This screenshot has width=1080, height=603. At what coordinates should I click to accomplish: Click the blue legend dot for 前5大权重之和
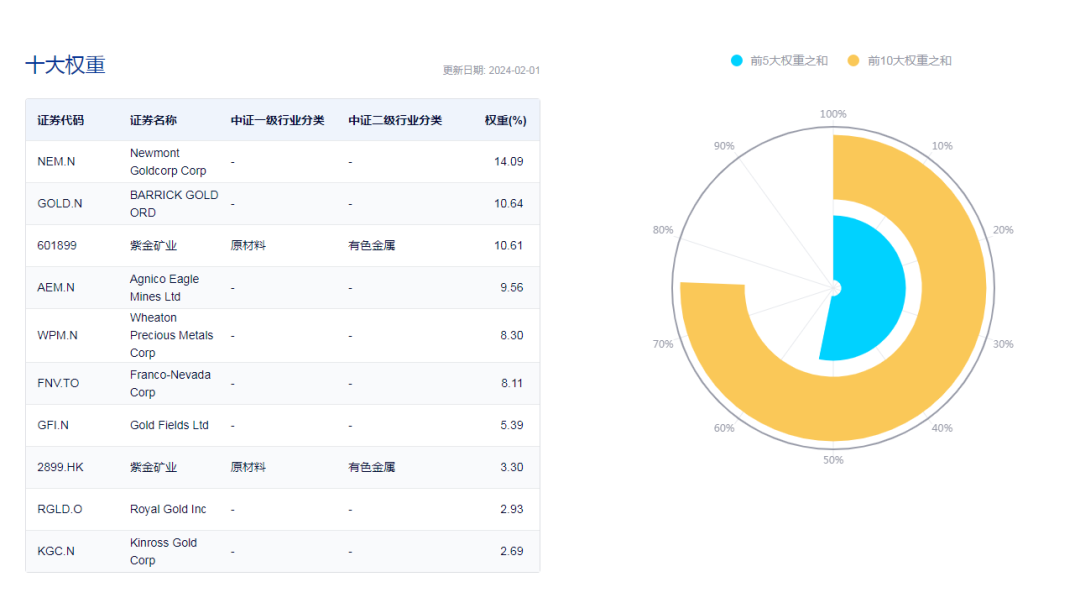click(x=736, y=61)
